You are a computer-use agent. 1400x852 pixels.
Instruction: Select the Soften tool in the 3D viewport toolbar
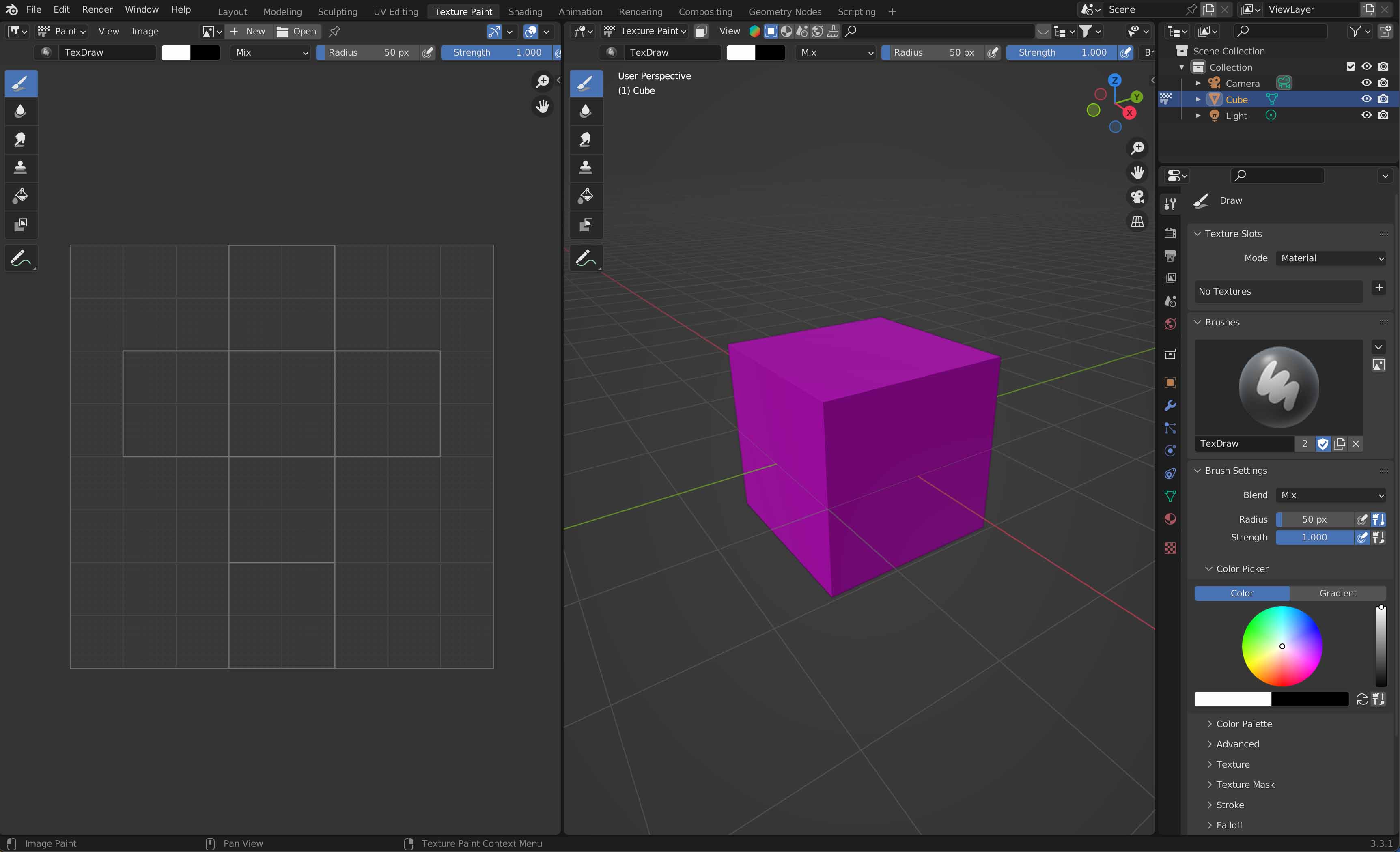[x=586, y=111]
